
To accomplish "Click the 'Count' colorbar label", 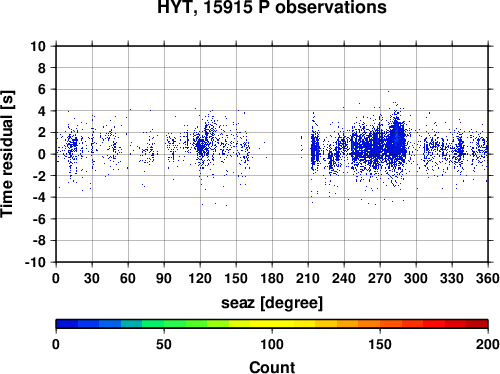I will tap(272, 367).
